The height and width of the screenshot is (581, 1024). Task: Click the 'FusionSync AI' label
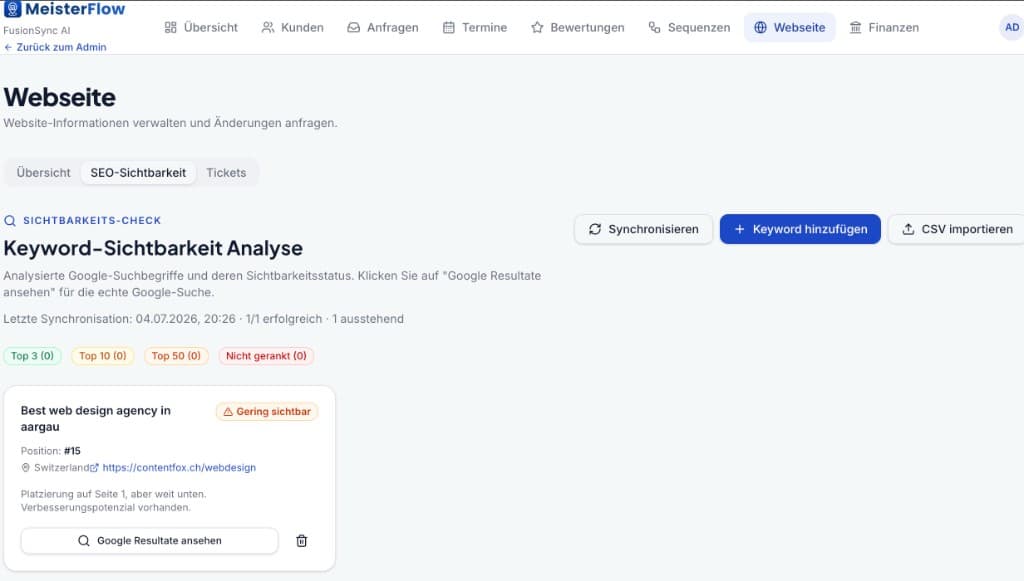(37, 30)
